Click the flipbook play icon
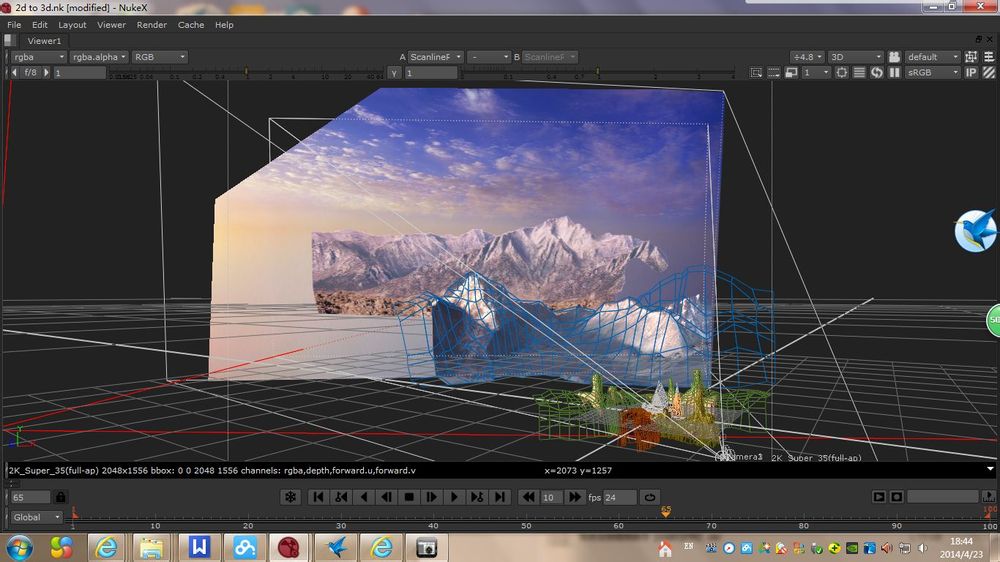 [878, 497]
